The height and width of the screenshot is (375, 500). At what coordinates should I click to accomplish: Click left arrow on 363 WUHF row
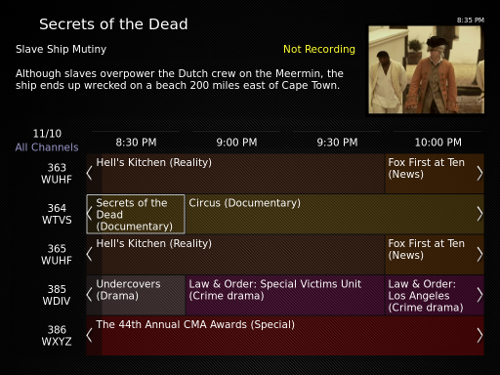89,173
